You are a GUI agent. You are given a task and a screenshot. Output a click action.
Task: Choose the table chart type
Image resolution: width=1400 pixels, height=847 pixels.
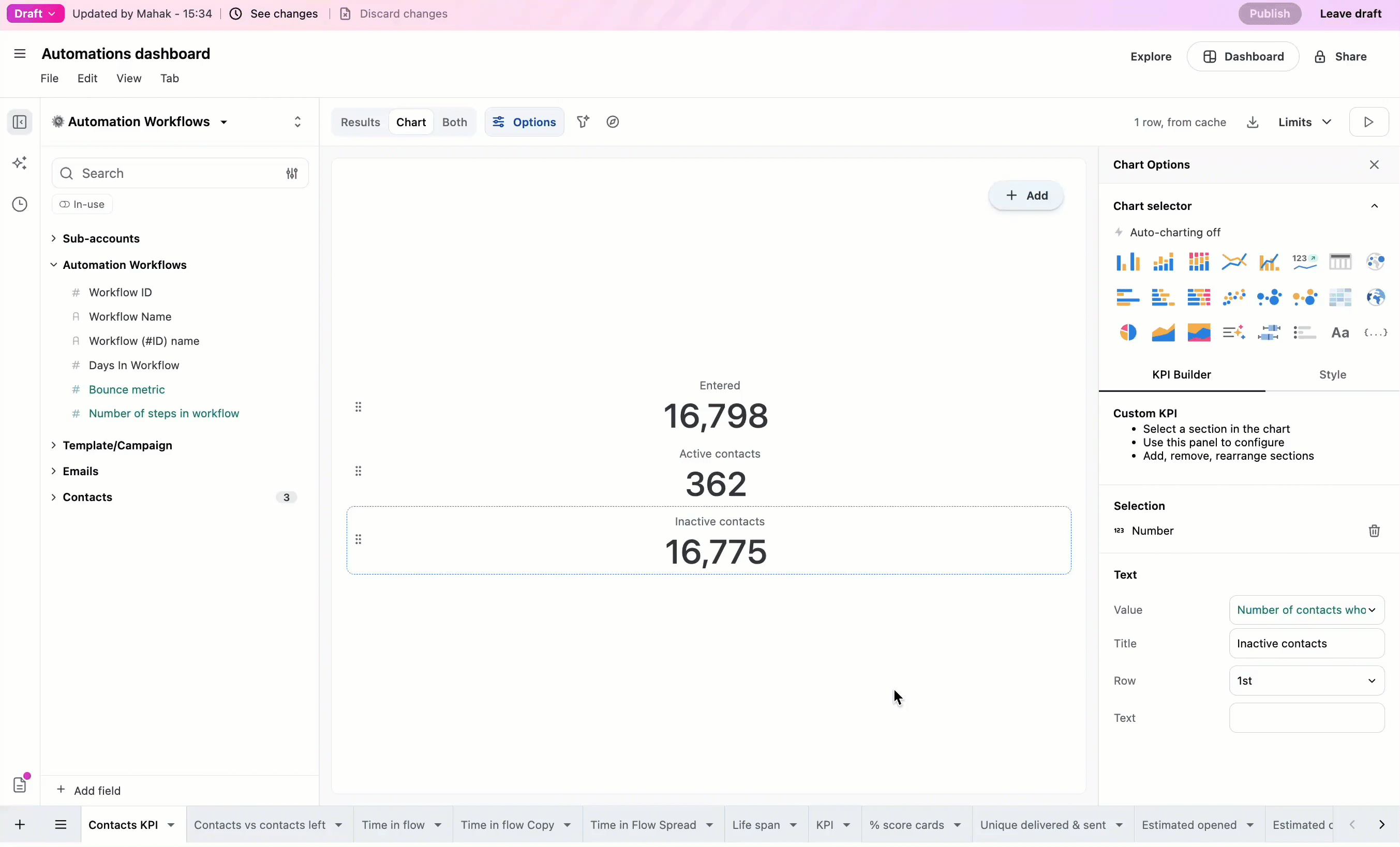(1340, 261)
